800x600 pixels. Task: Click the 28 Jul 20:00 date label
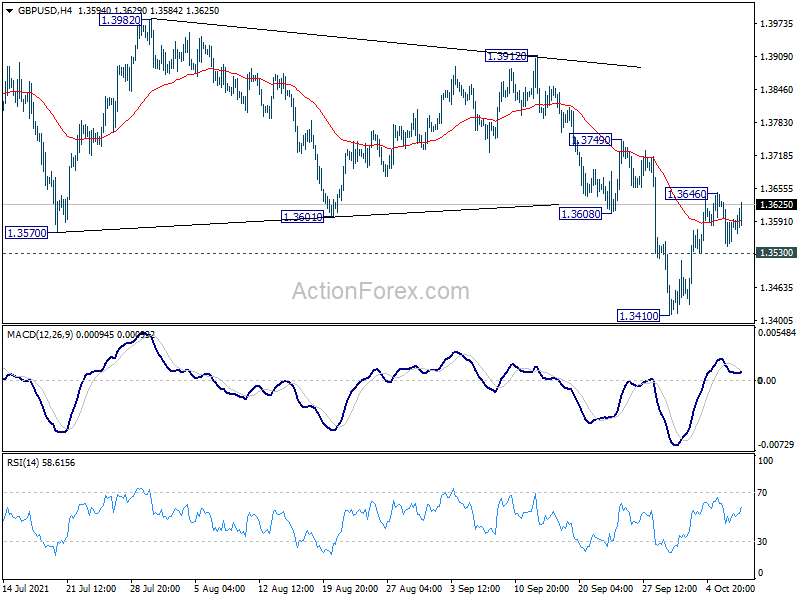[x=155, y=588]
